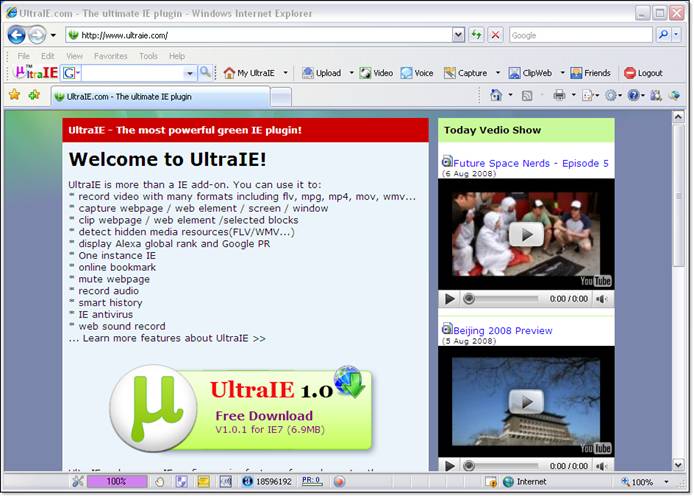Click the red record icon in status bar
694x497 pixels.
pyautogui.click(x=339, y=482)
